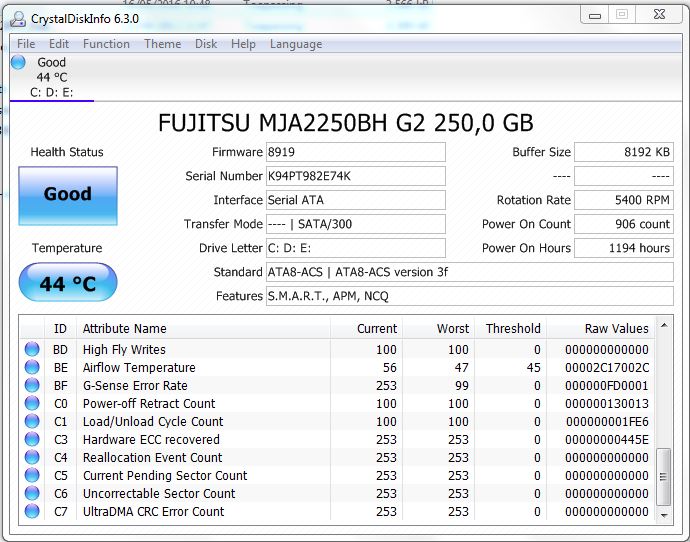Click the Airflow Temperature status orb
The height and width of the screenshot is (542, 690).
[x=32, y=367]
